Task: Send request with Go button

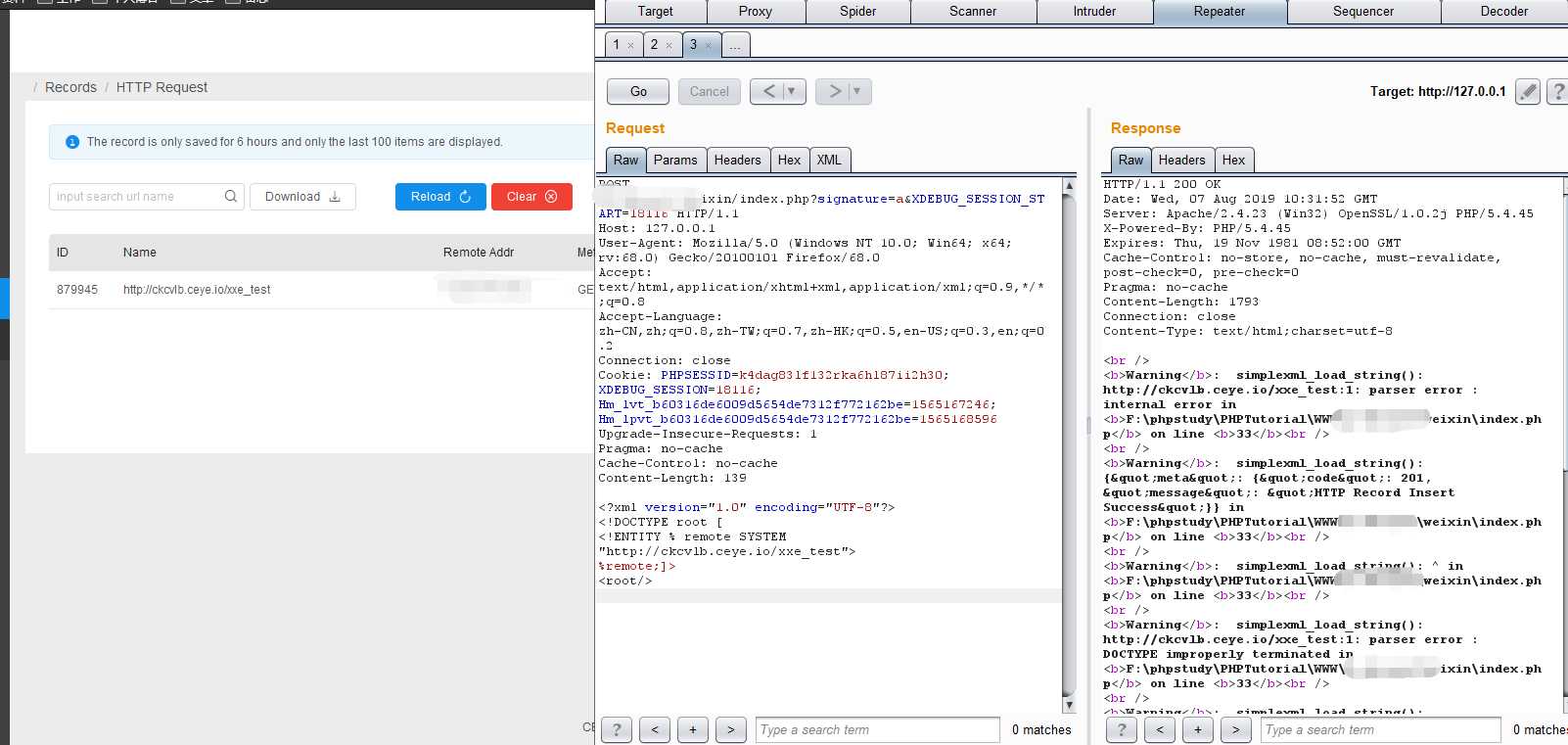Action: (638, 91)
